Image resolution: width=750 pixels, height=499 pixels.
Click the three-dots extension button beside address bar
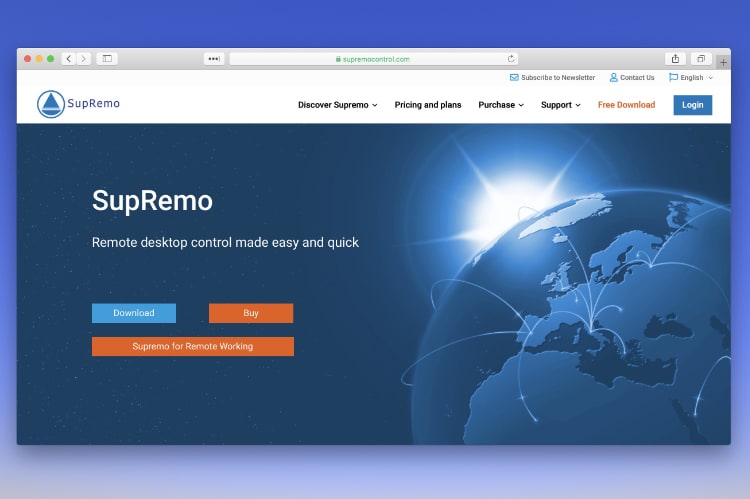click(x=214, y=59)
